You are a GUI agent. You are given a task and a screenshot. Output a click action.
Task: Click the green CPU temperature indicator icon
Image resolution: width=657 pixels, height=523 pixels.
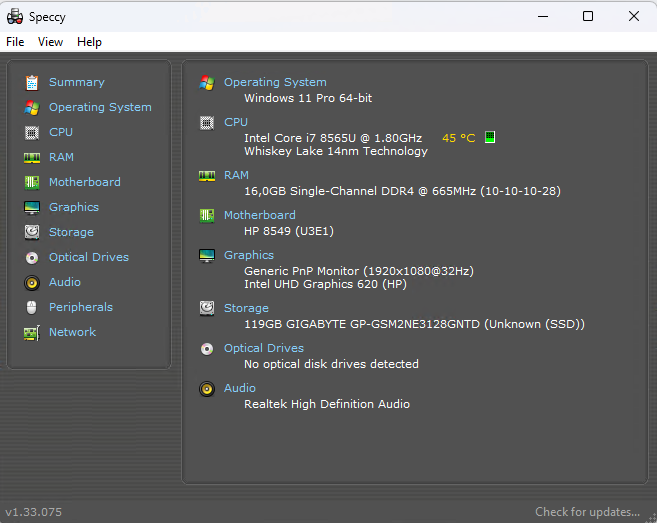490,138
